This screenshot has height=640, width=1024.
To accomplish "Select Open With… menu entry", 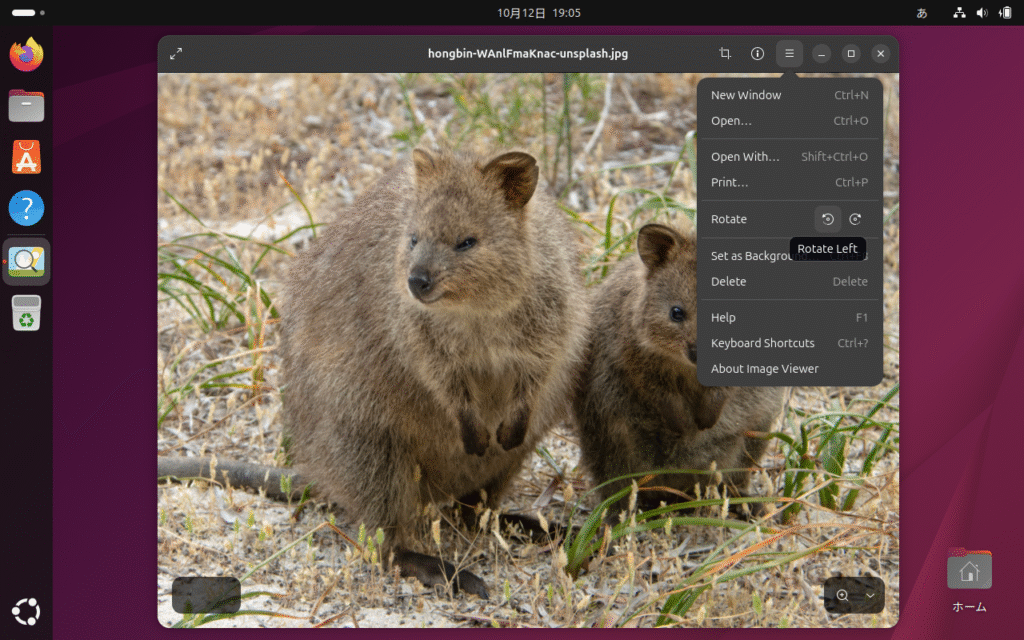I will point(745,157).
